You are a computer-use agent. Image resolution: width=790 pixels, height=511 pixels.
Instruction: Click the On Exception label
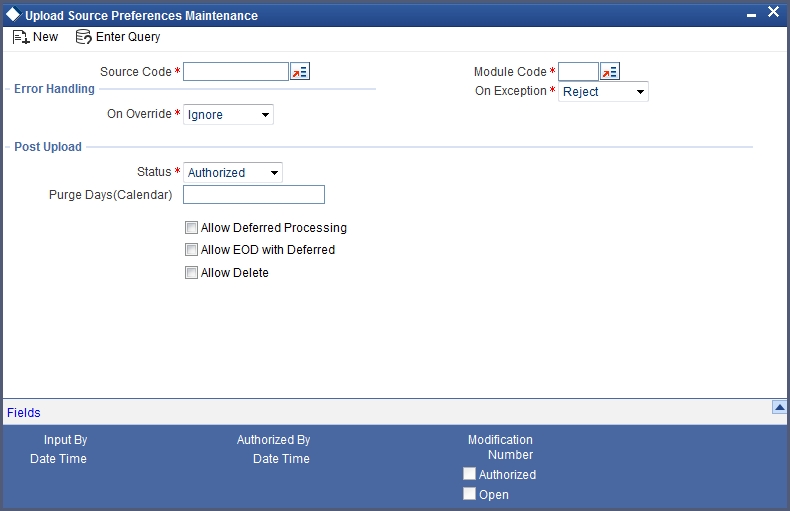click(x=511, y=91)
